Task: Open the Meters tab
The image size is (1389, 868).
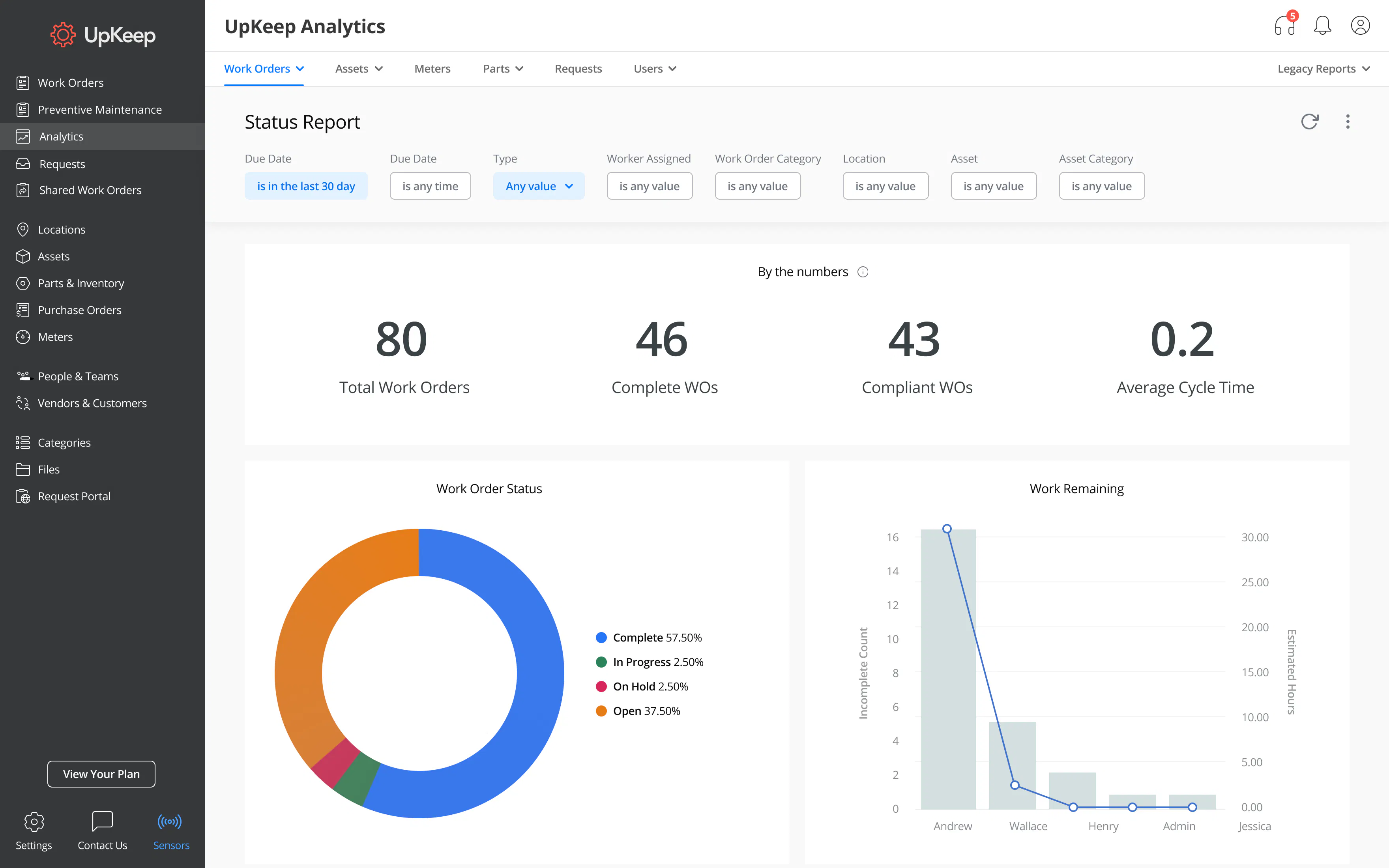Action: pyautogui.click(x=432, y=68)
